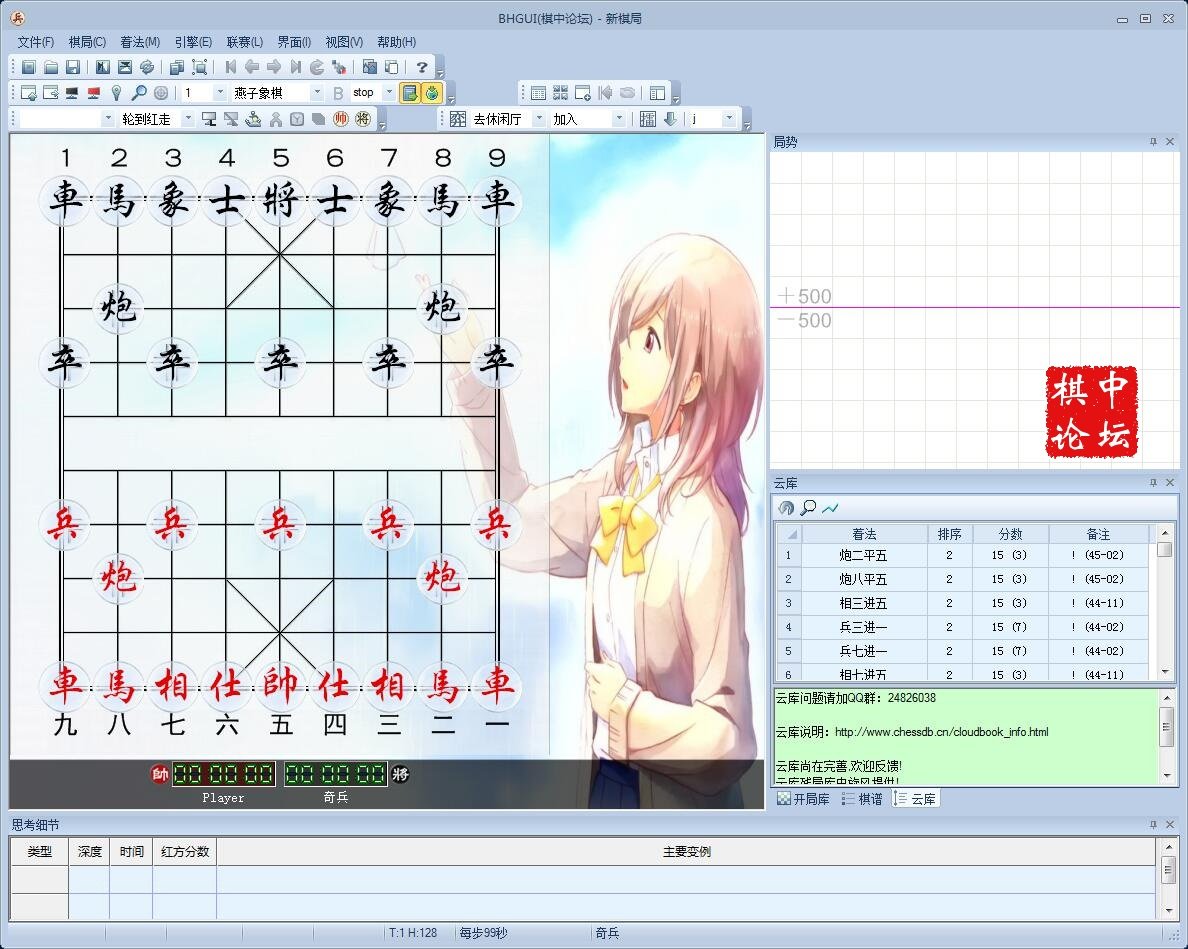This screenshot has height=949, width=1188.
Task: Switch to the 云库 tab
Action: pos(915,799)
